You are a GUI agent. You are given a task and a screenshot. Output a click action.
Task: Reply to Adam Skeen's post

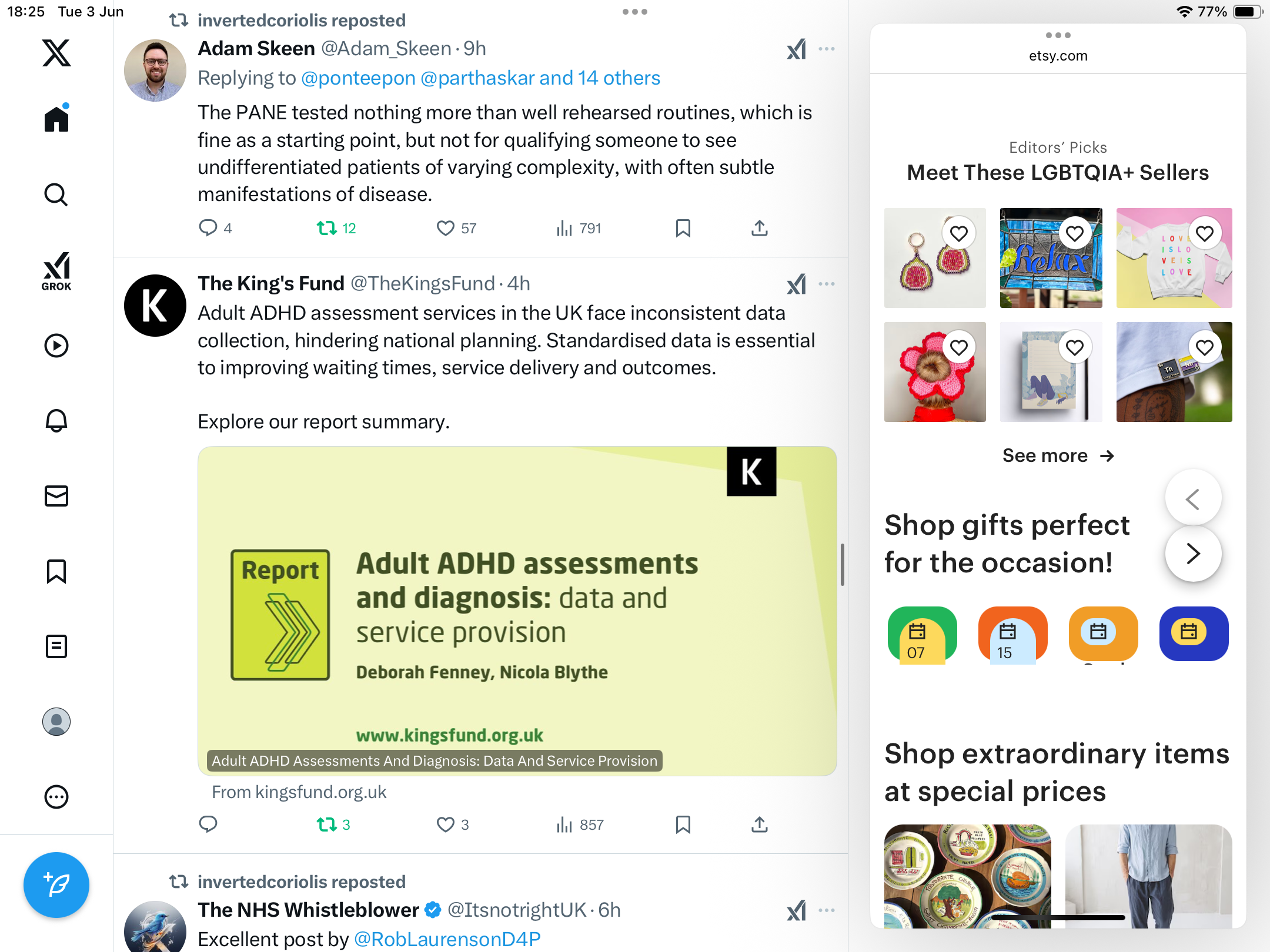point(208,228)
